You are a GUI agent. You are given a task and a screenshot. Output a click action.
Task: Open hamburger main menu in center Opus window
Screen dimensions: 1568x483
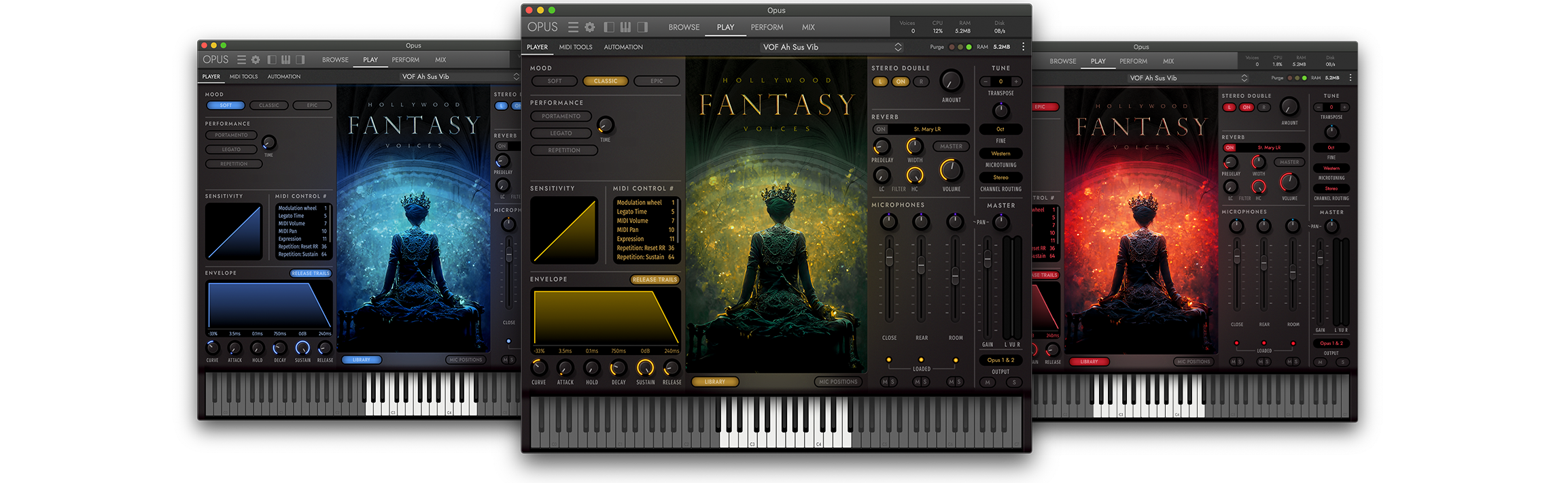point(573,27)
